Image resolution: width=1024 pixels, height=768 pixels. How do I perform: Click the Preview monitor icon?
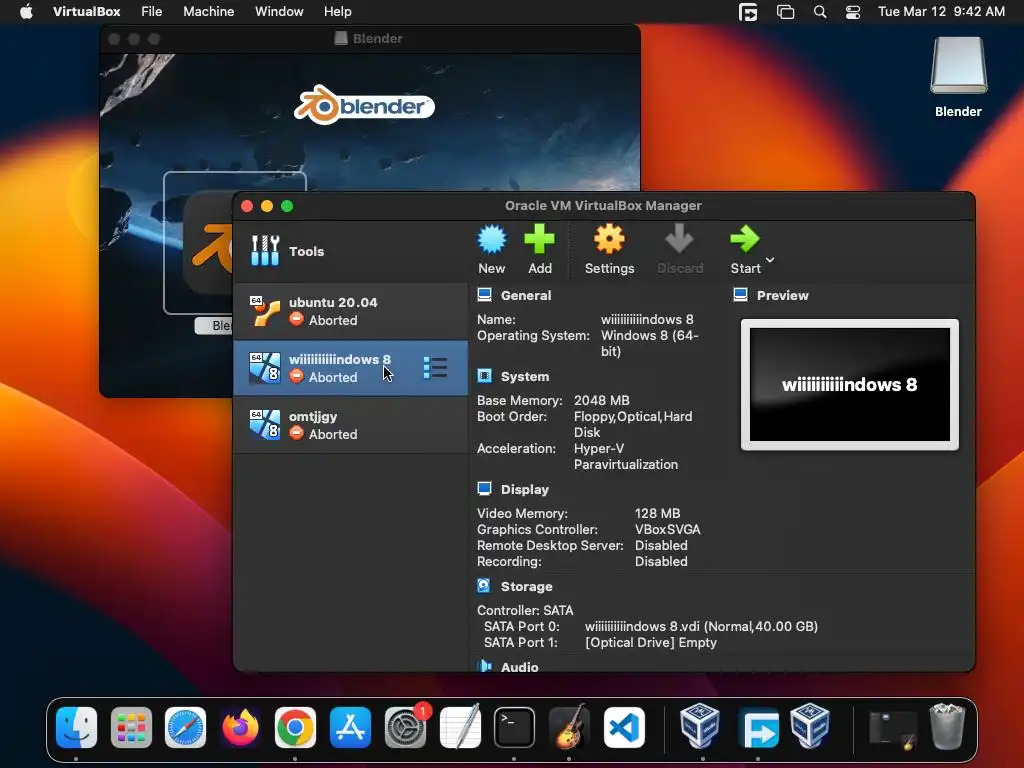tap(741, 295)
